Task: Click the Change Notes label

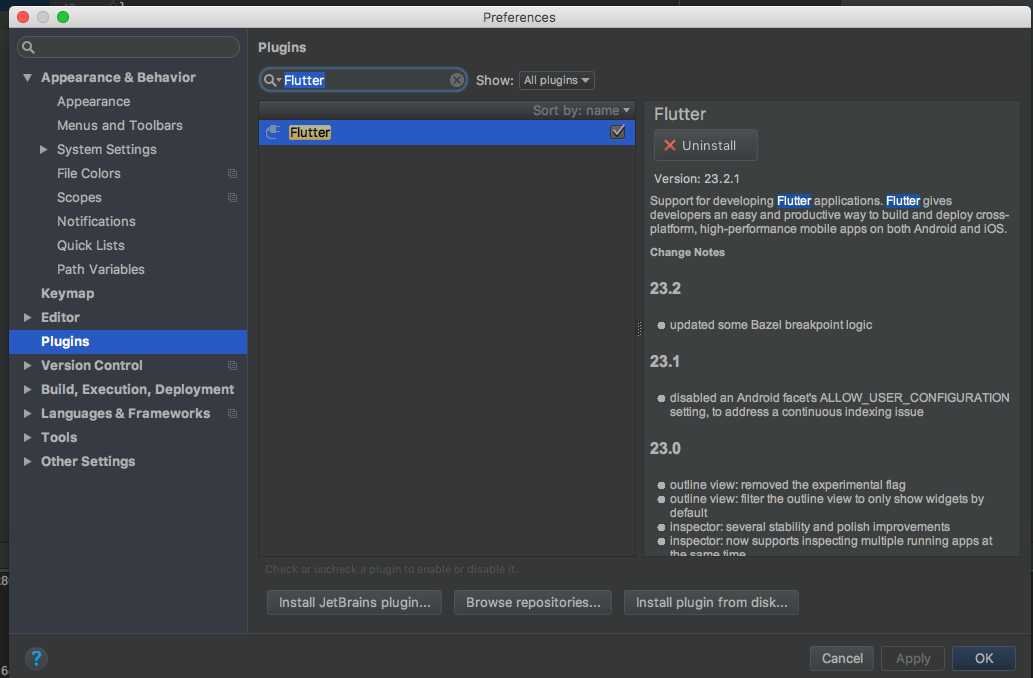Action: click(687, 252)
